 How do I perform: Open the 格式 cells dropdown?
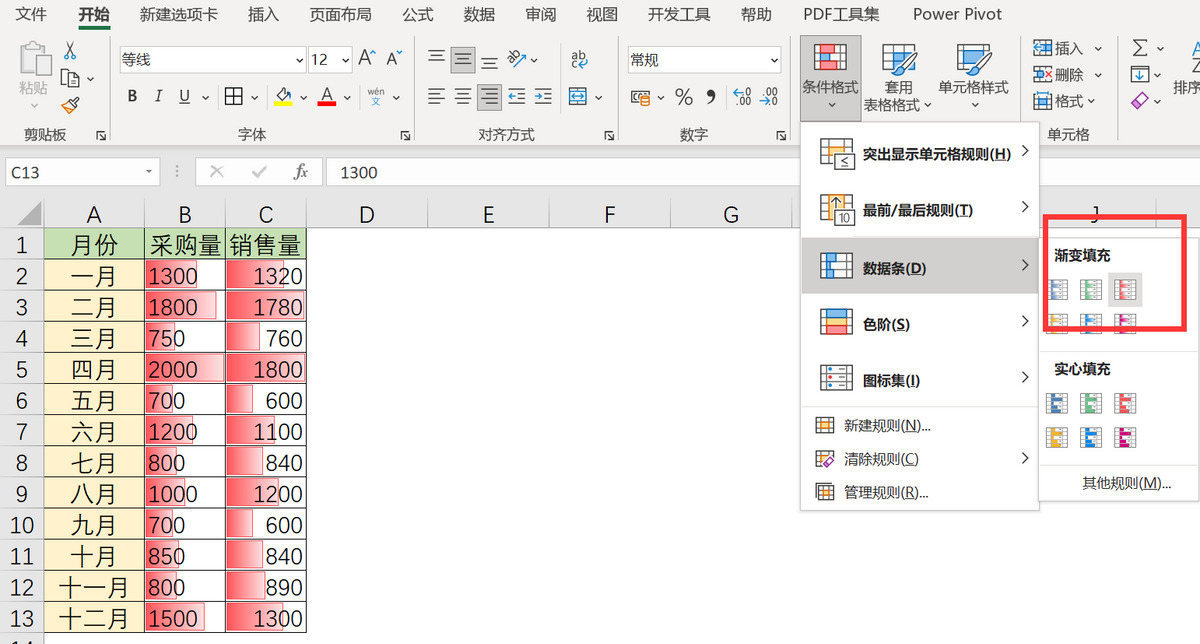[1066, 101]
